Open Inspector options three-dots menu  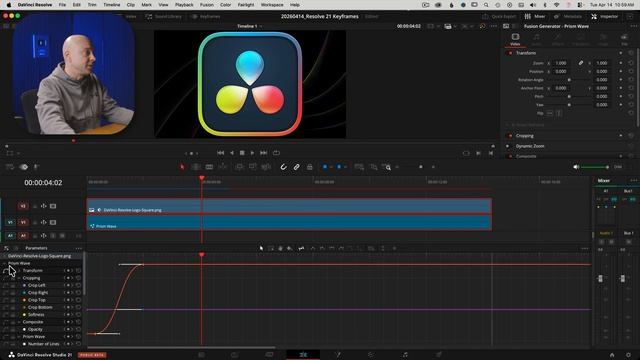coord(633,26)
